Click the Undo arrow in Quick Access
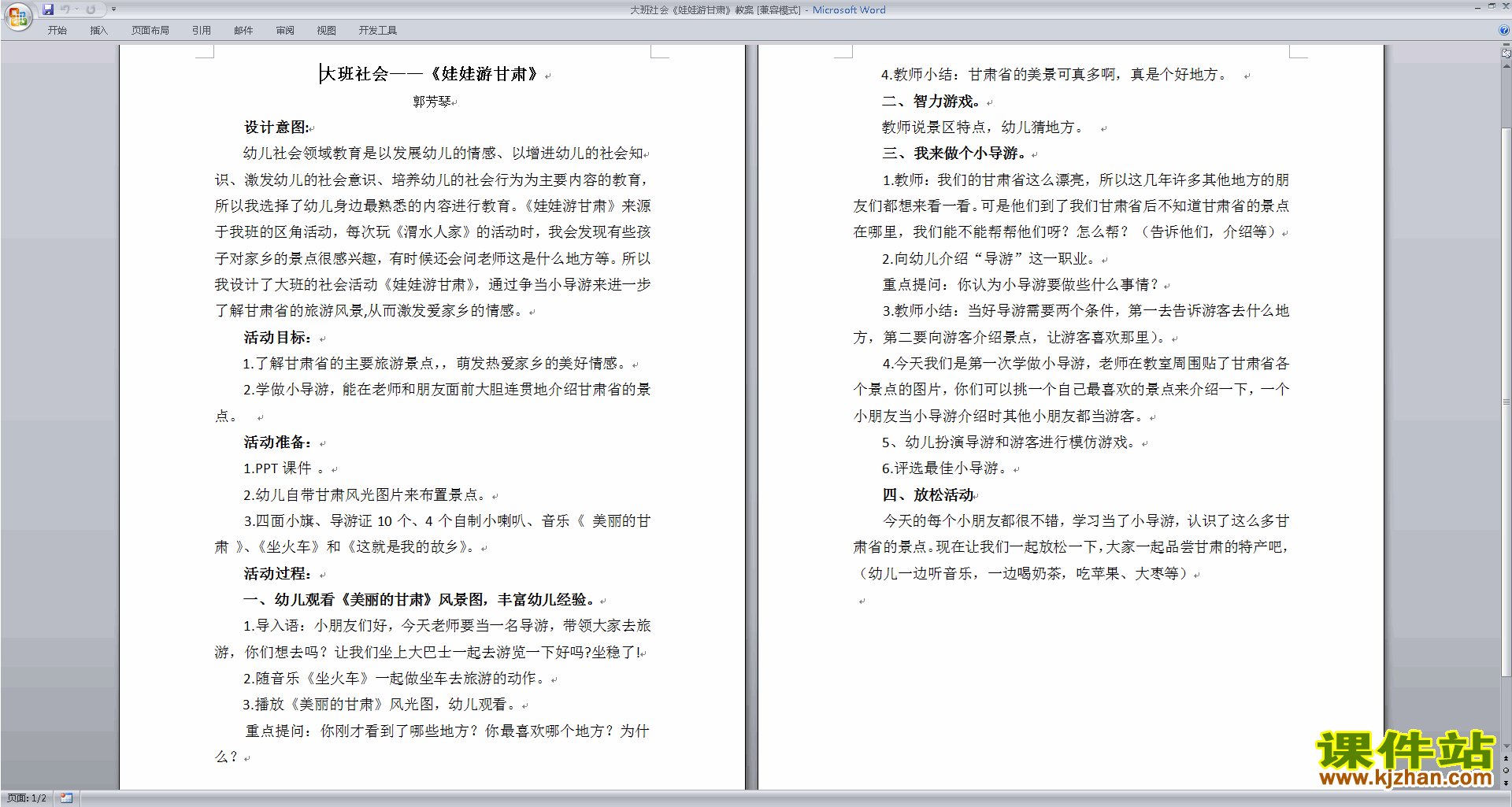 click(65, 9)
